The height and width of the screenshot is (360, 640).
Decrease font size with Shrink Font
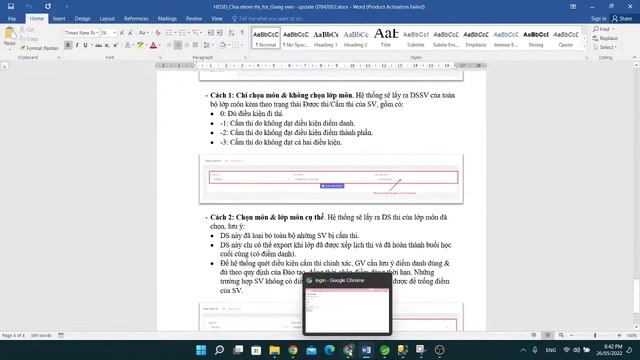[130, 33]
